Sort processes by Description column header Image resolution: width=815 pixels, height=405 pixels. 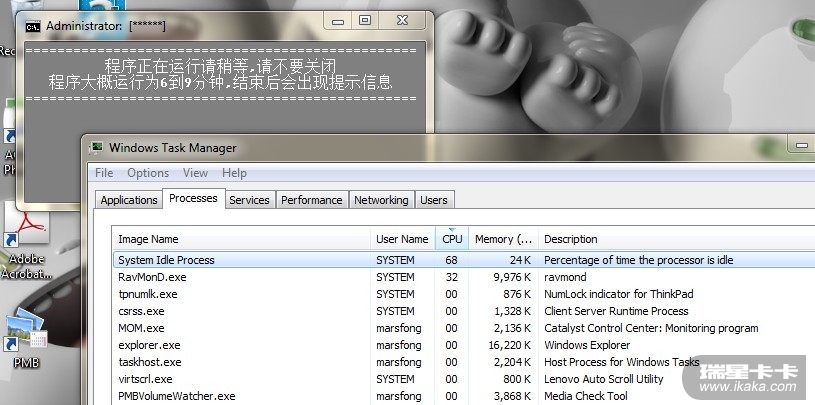(x=676, y=239)
